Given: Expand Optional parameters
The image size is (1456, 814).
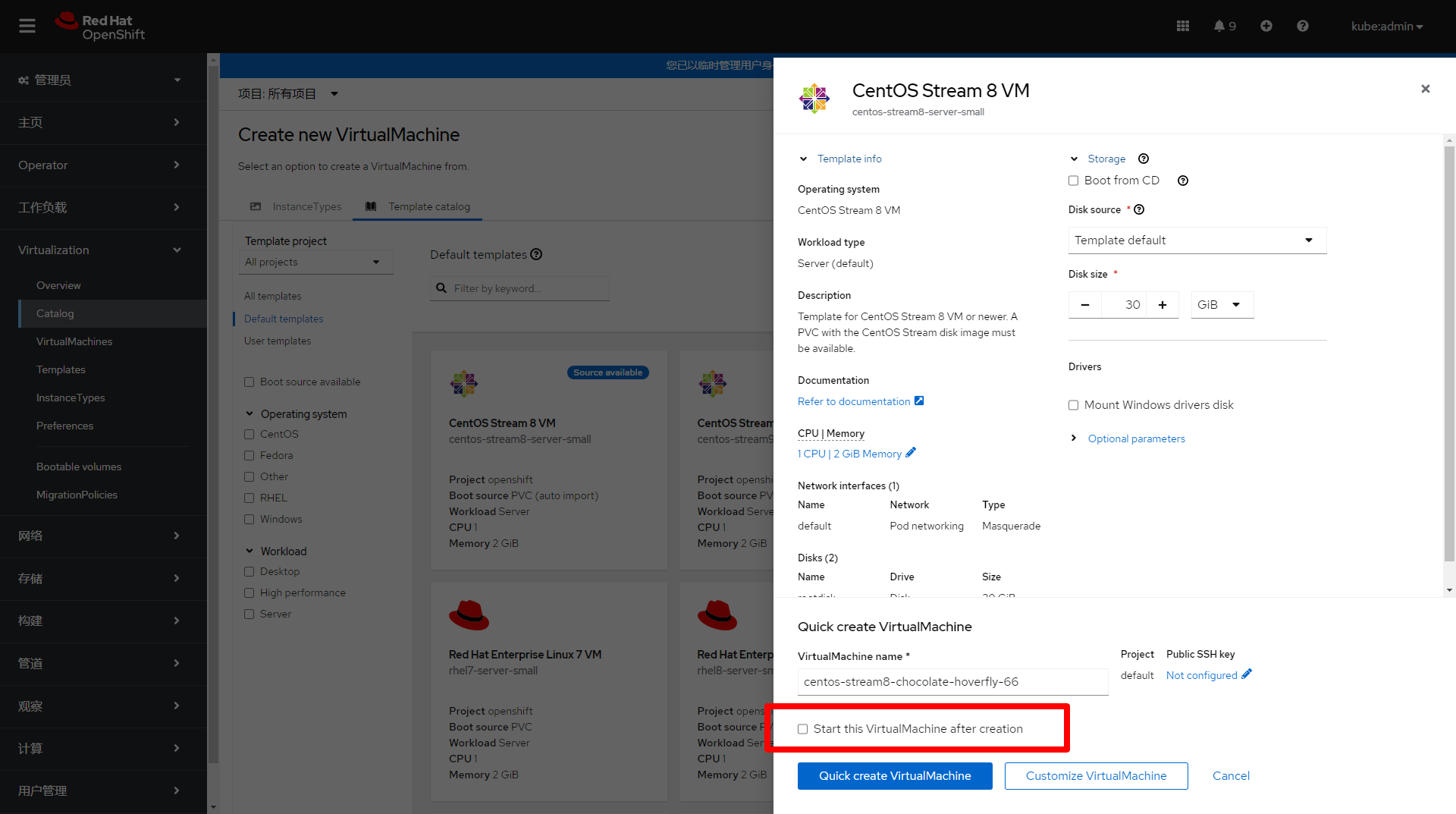Looking at the screenshot, I should pyautogui.click(x=1128, y=438).
